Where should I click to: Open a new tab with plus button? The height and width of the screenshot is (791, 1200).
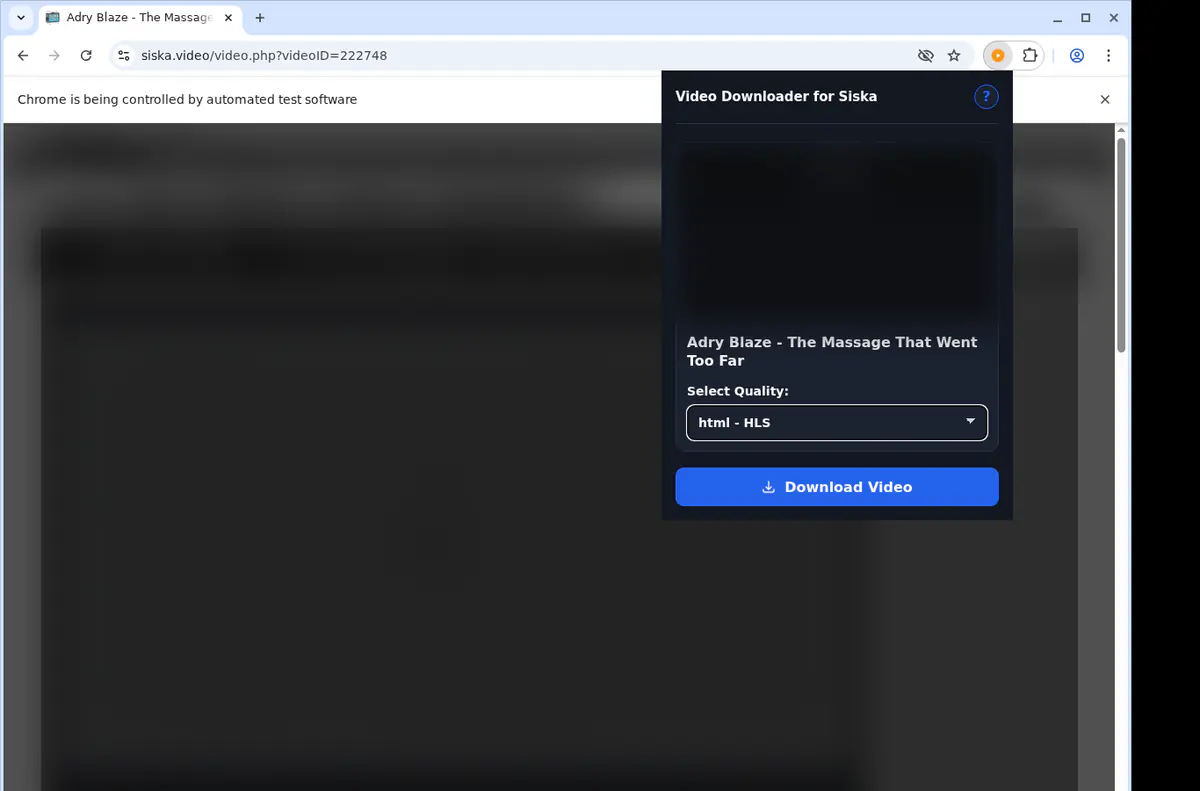260,18
